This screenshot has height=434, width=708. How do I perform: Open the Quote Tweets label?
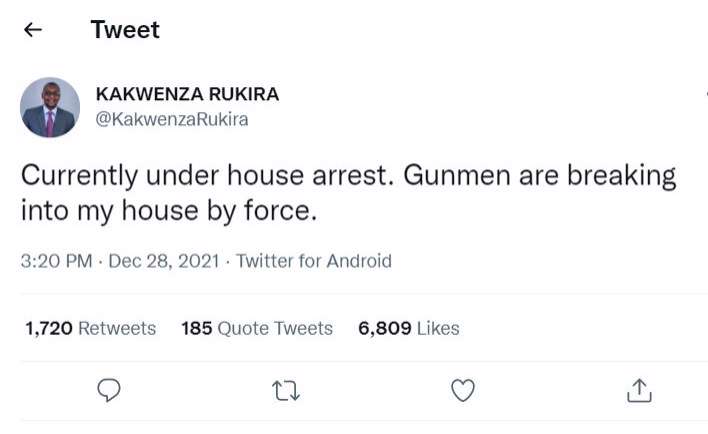274,328
